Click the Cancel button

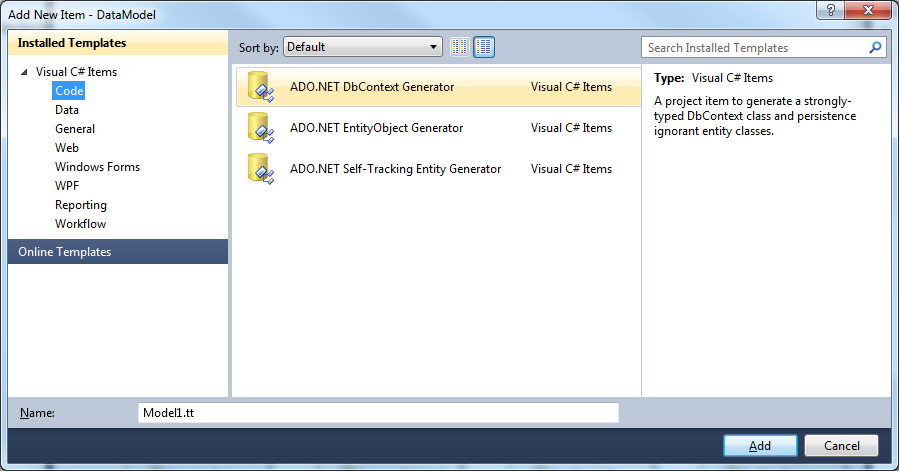click(840, 446)
